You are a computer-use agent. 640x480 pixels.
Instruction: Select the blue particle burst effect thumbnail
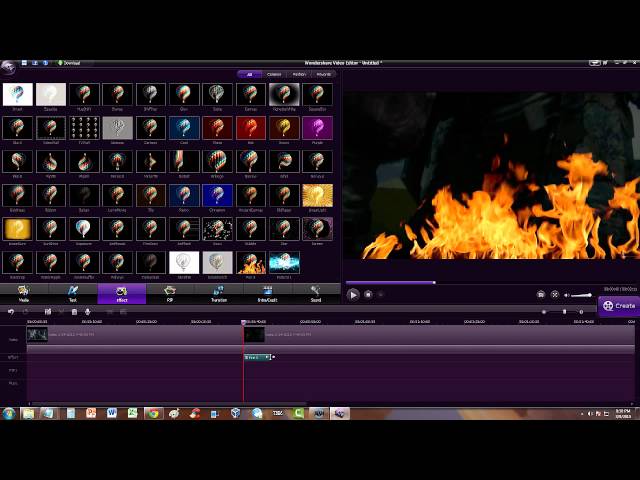(x=284, y=262)
